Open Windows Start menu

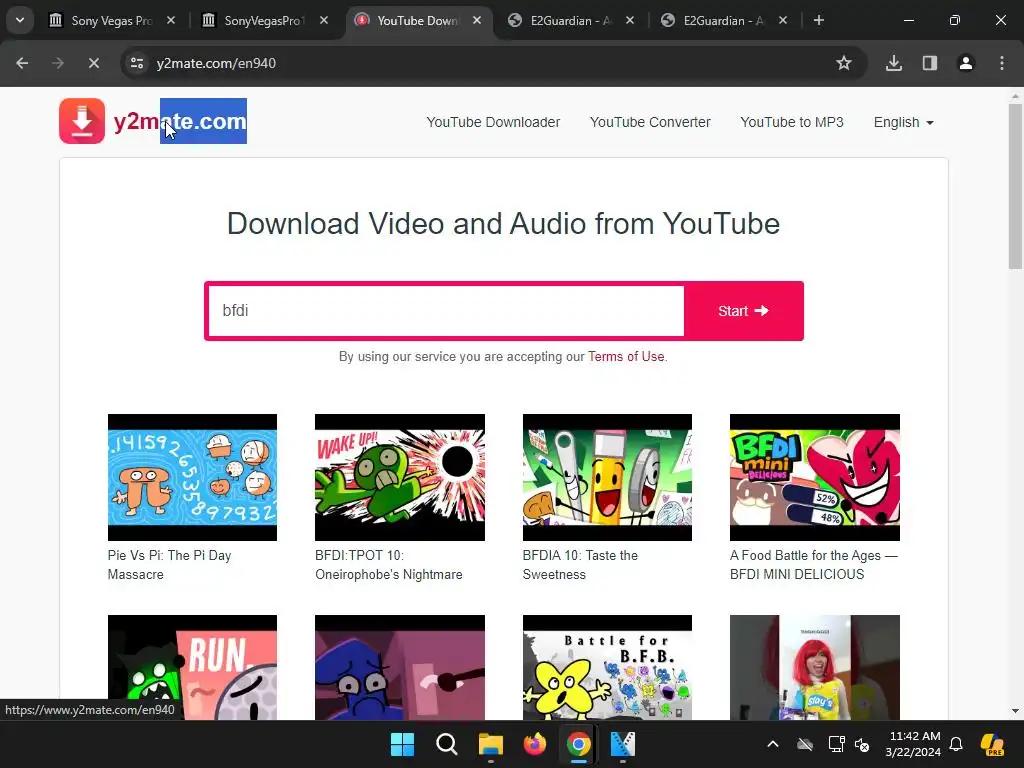click(x=402, y=744)
